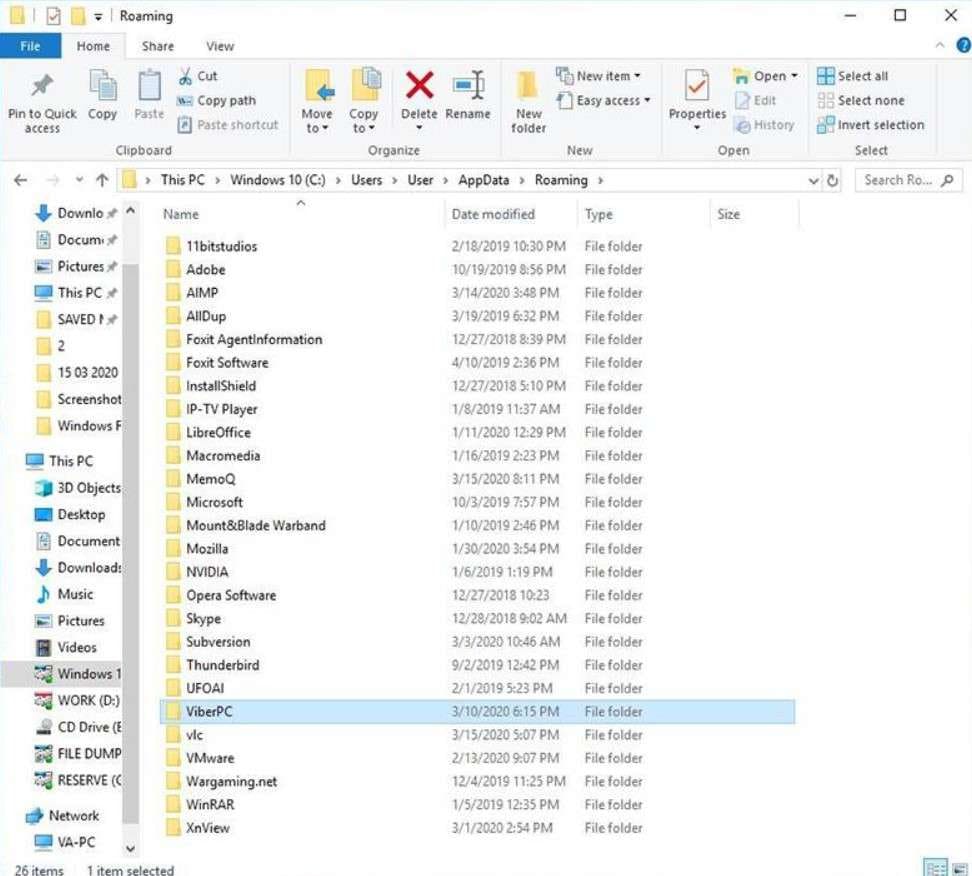
Task: Expand the chevron after AppData in path
Action: coord(522,180)
